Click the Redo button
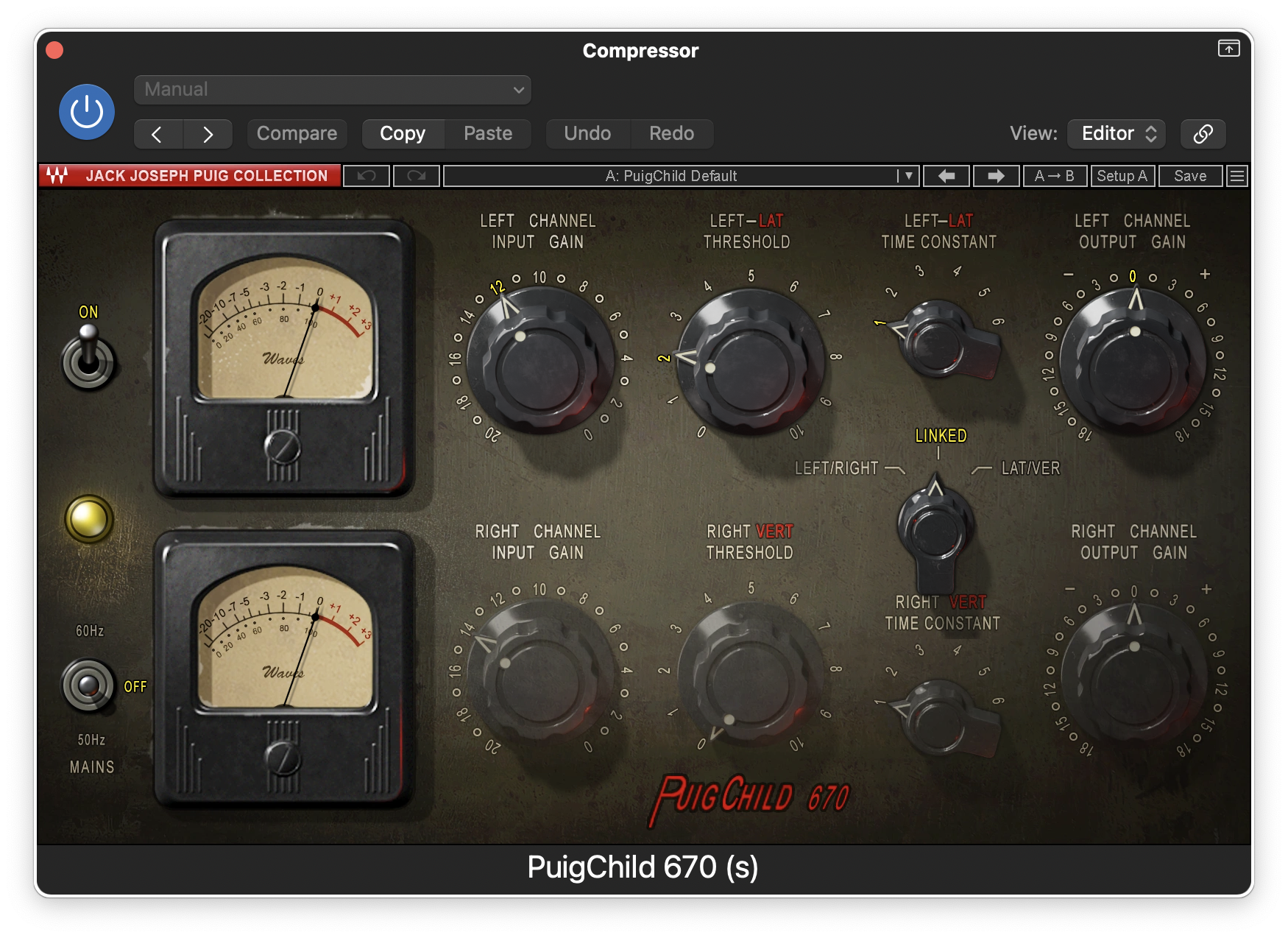The width and height of the screenshot is (1288, 938). click(671, 134)
